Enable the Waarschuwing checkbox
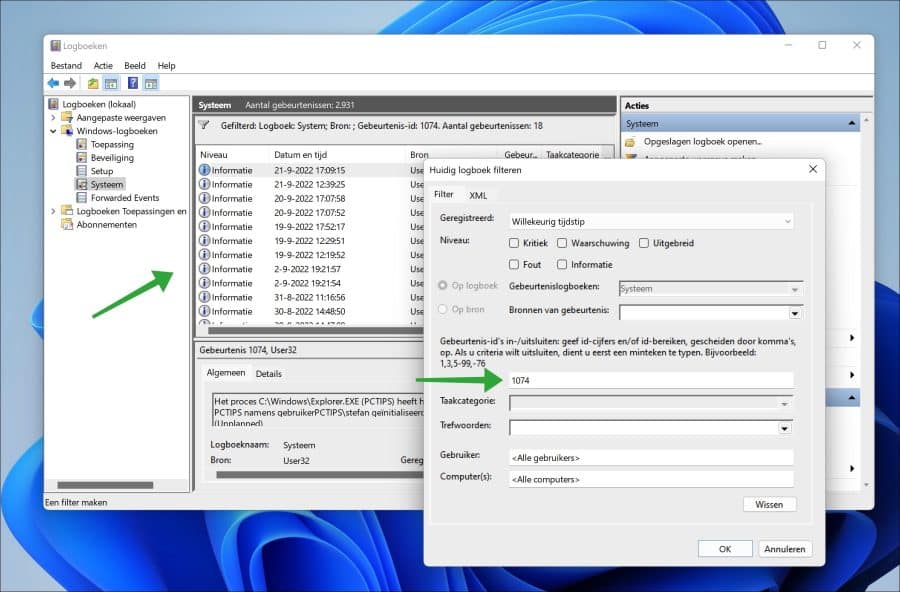 tap(562, 243)
